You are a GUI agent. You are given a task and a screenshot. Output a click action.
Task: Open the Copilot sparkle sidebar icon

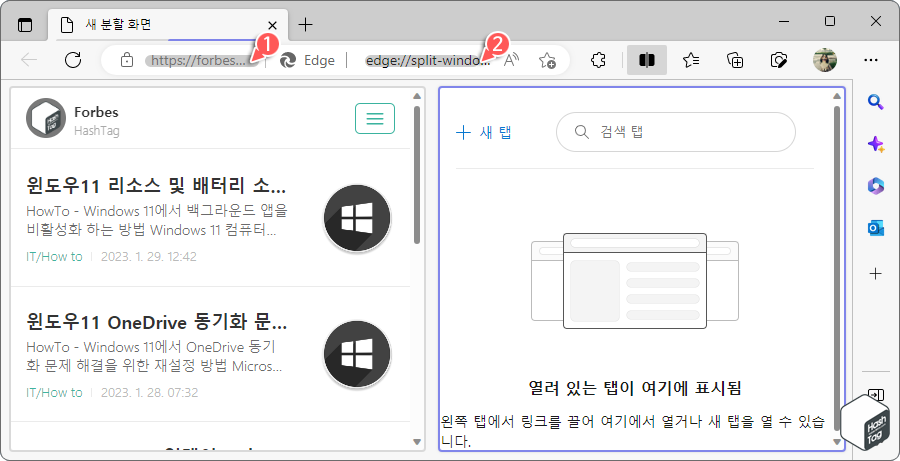click(x=875, y=145)
